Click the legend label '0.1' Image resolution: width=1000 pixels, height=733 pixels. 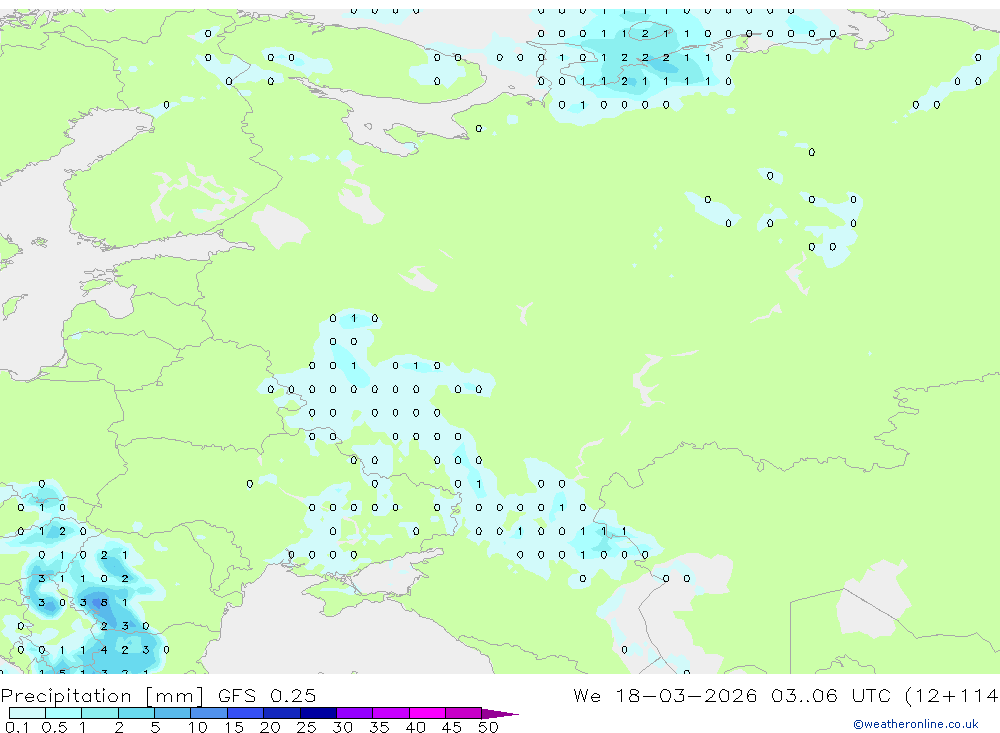pos(17,727)
